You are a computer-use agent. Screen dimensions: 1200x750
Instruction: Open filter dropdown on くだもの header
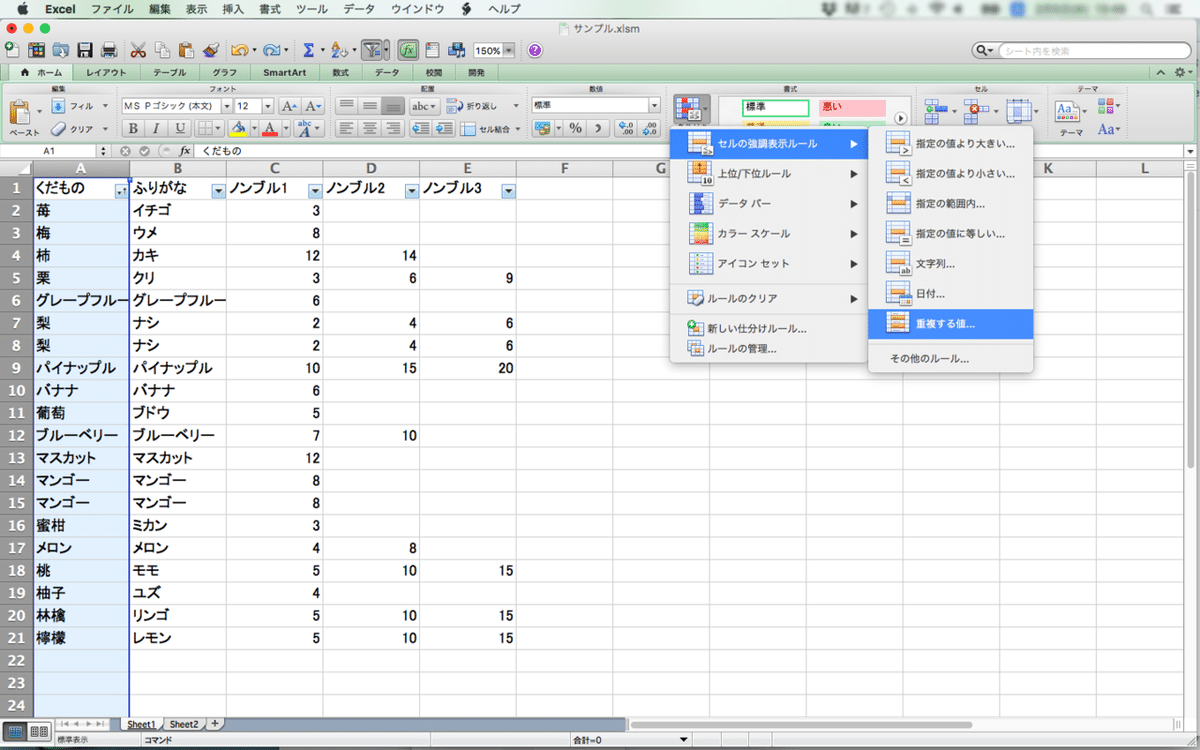(x=121, y=191)
